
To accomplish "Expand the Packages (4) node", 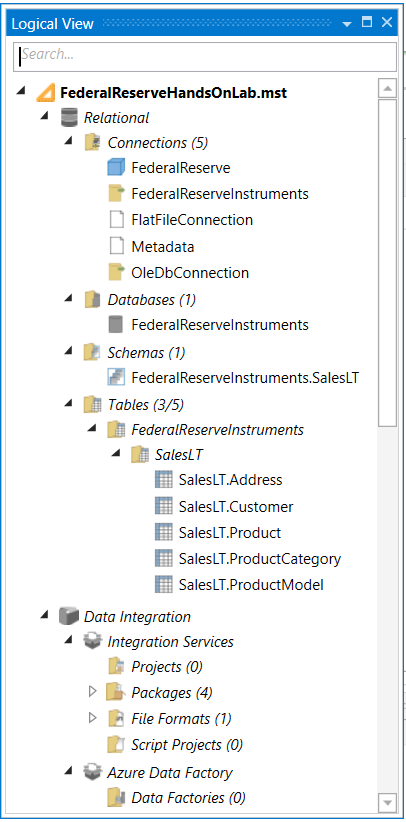I will (93, 692).
